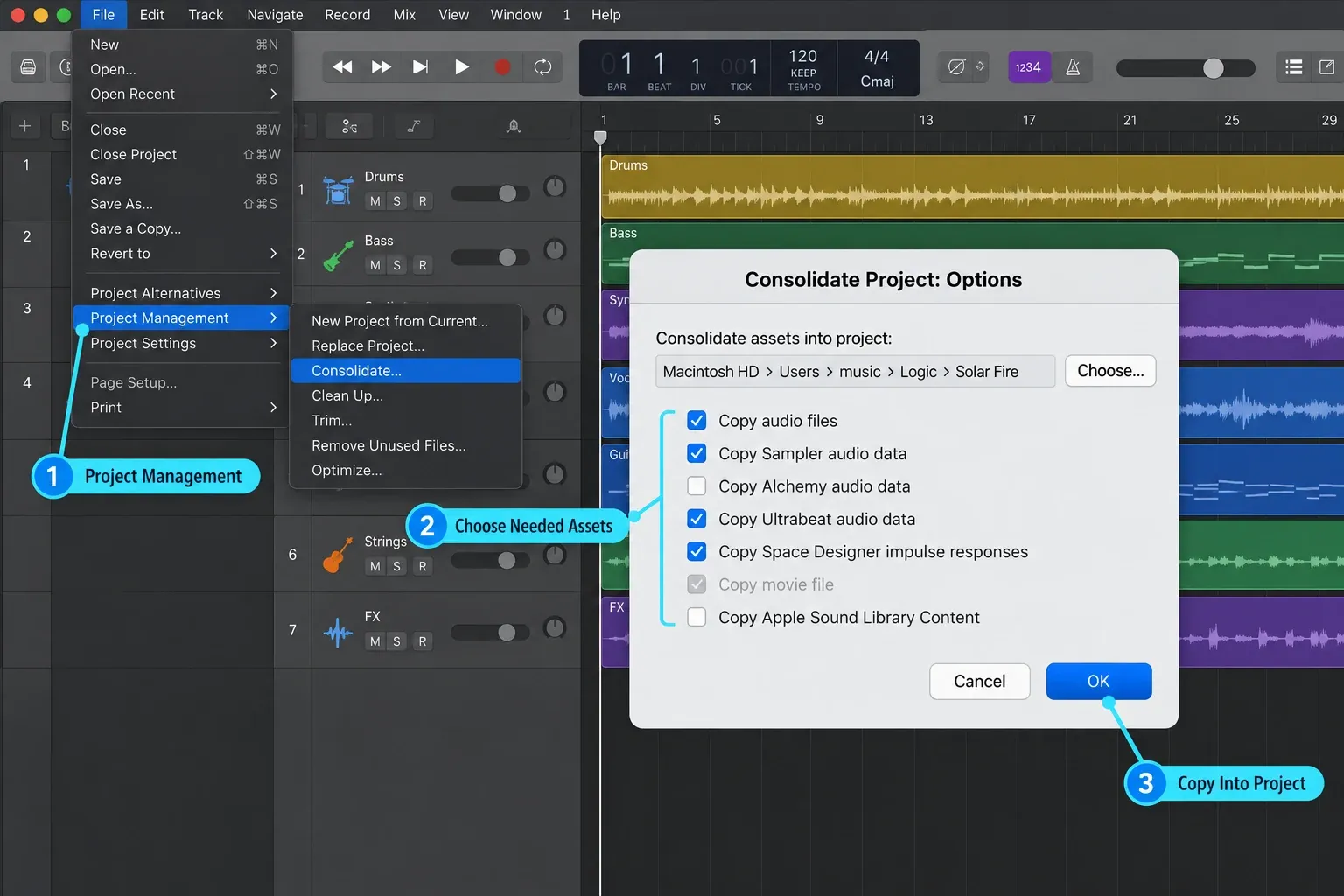Screen dimensions: 1344x896
Task: Open the Navigate menu
Action: [275, 15]
